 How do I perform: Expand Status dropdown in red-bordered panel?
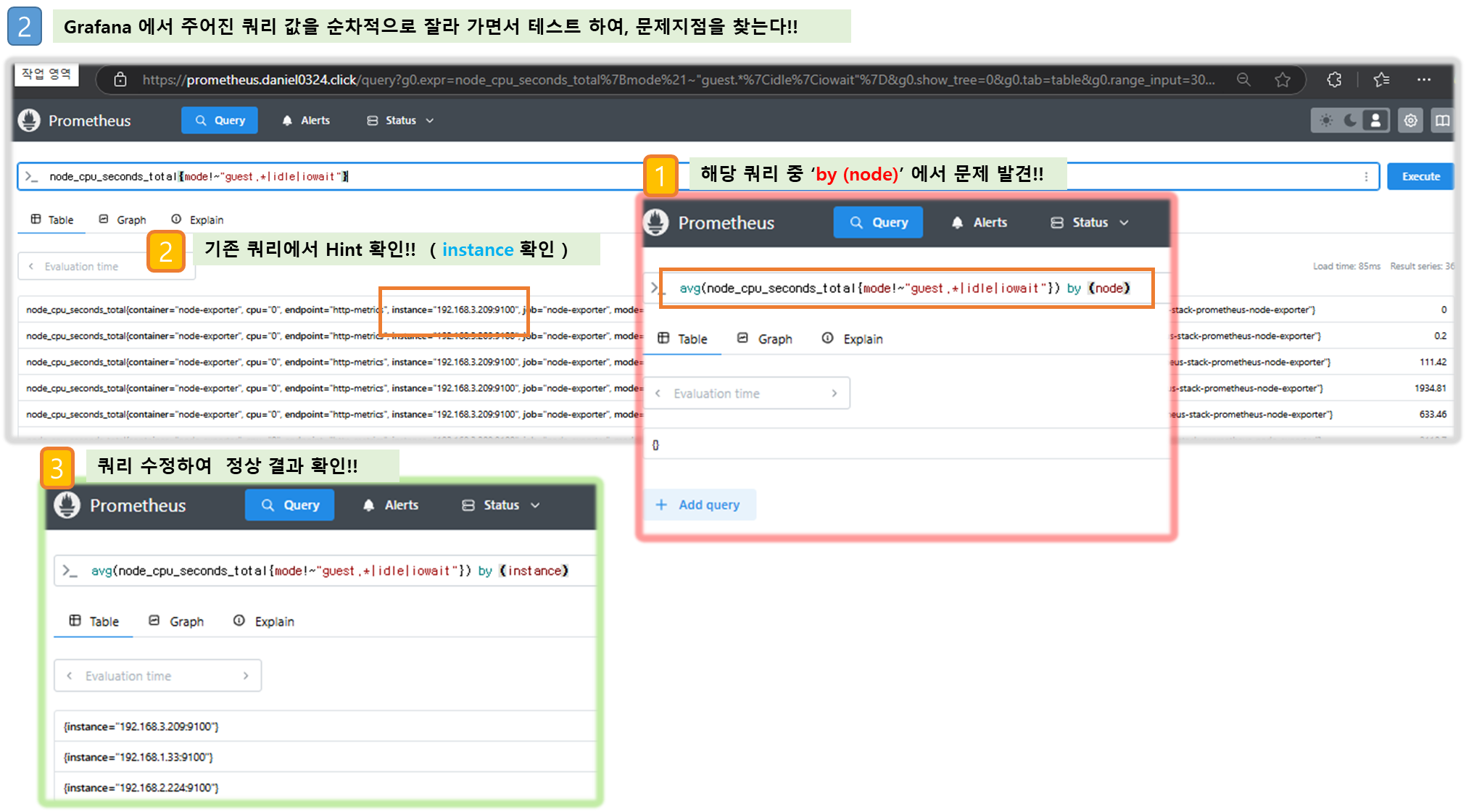(x=1090, y=223)
